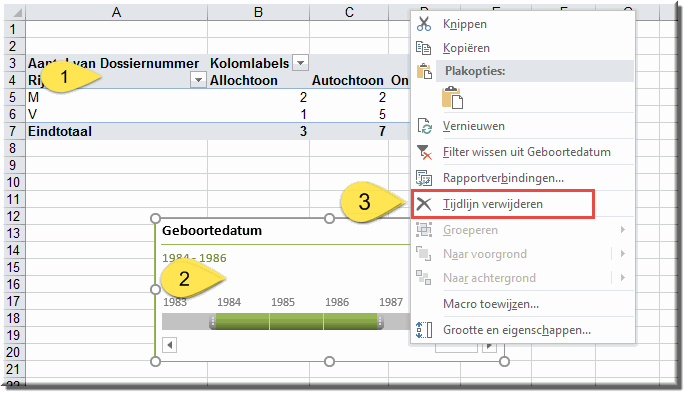Image resolution: width=687 pixels, height=395 pixels.
Task: Click the scissors Knippen icon
Action: pyautogui.click(x=424, y=24)
